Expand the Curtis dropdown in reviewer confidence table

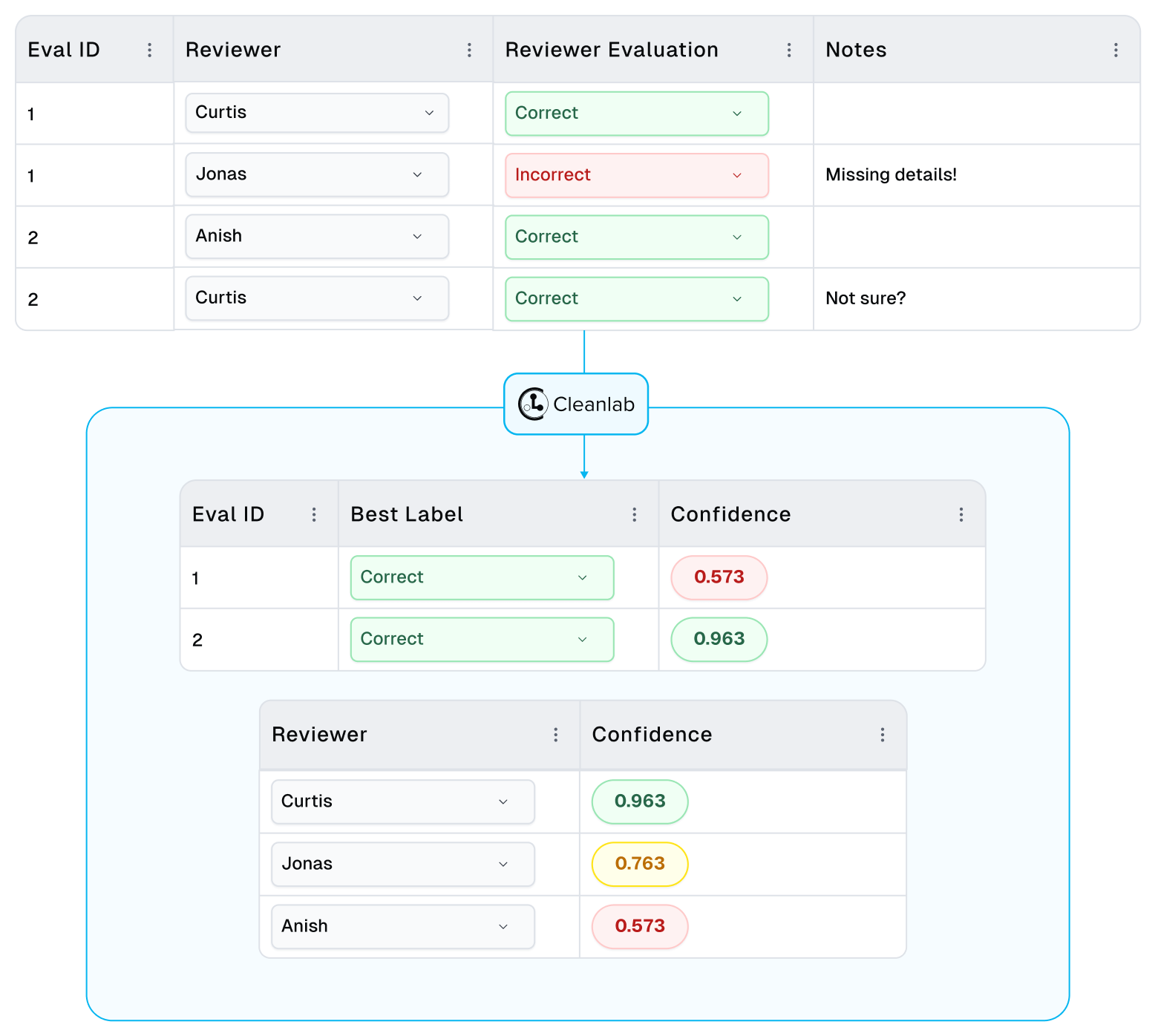coord(402,801)
